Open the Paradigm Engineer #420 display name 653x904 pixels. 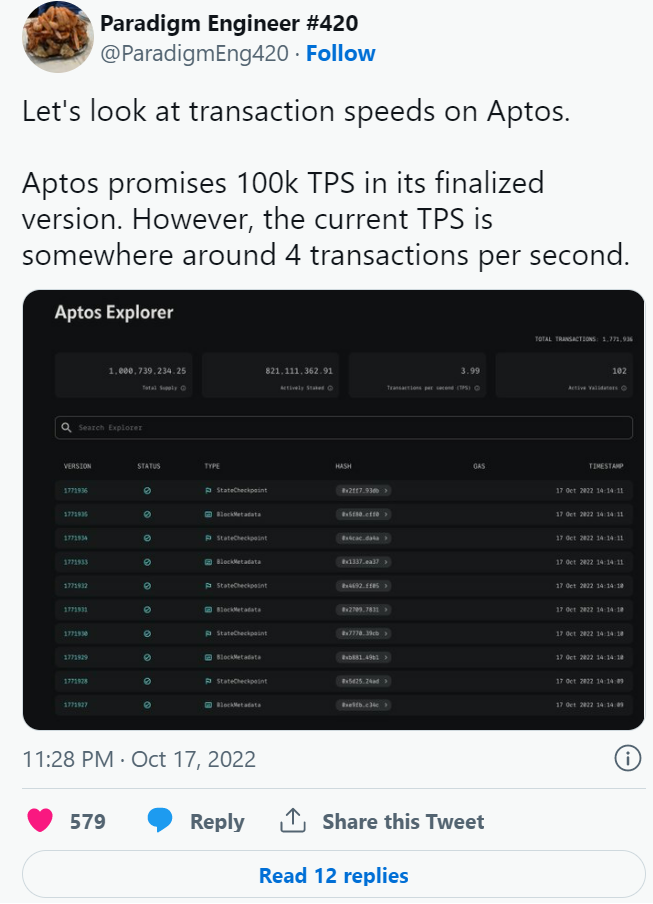[x=229, y=23]
